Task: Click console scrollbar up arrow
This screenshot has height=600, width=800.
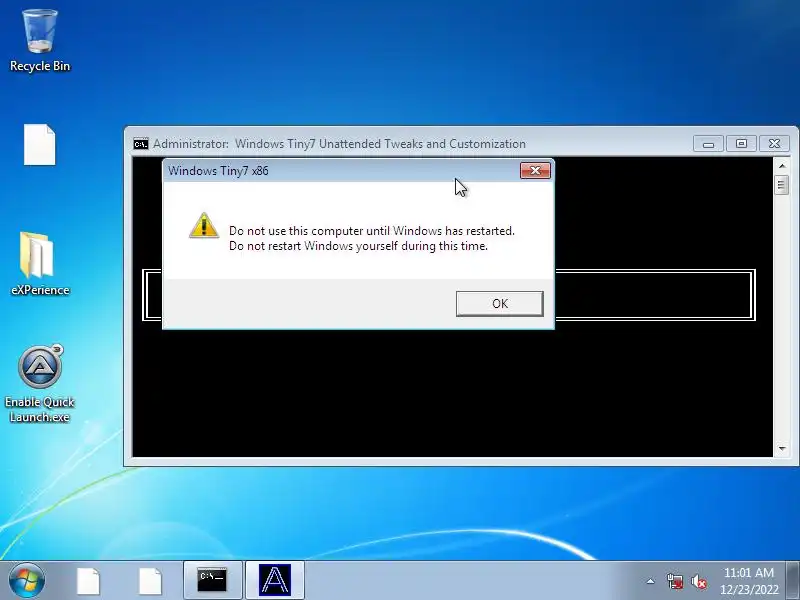Action: tap(782, 166)
